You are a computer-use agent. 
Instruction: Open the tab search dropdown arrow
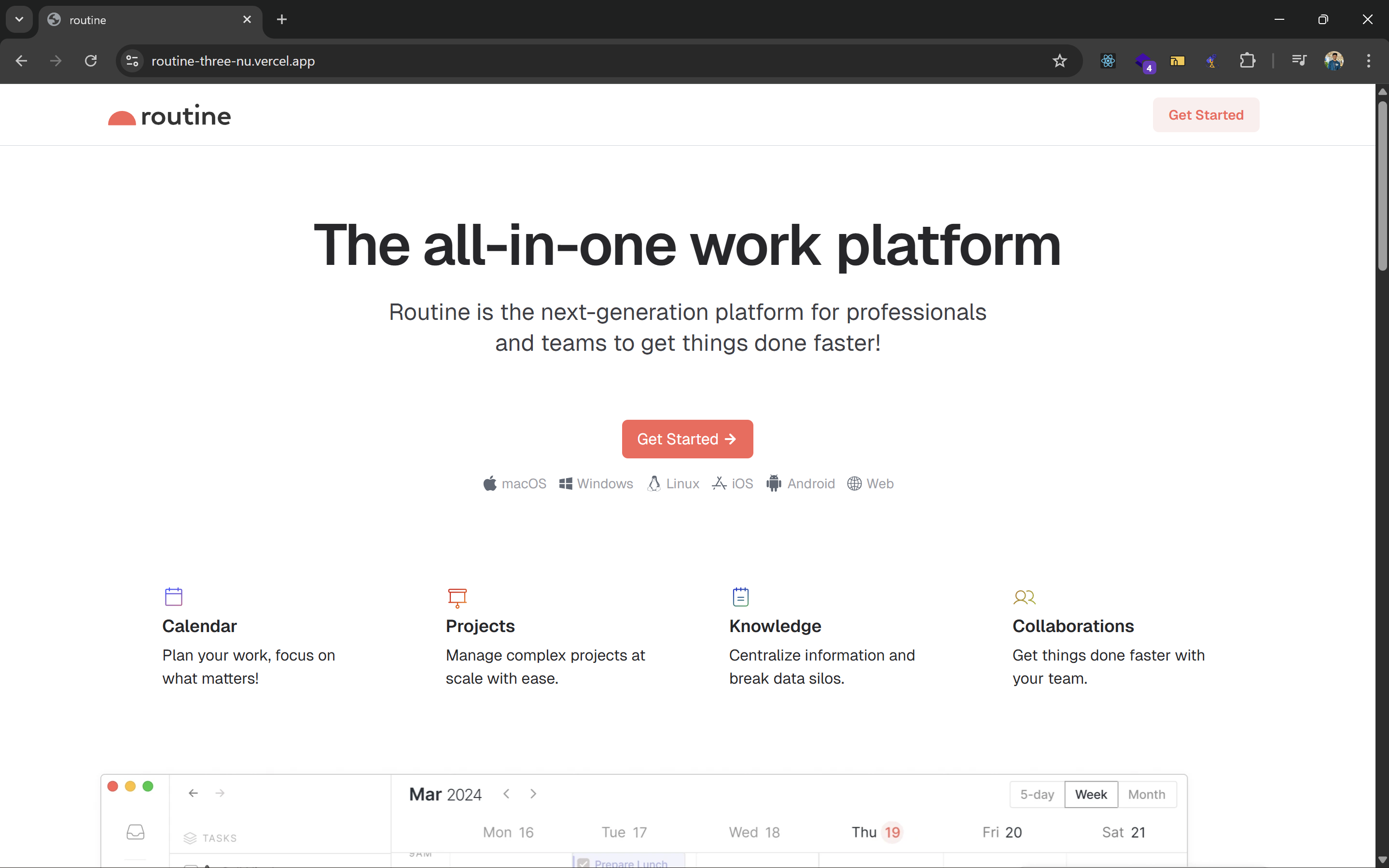click(x=19, y=19)
